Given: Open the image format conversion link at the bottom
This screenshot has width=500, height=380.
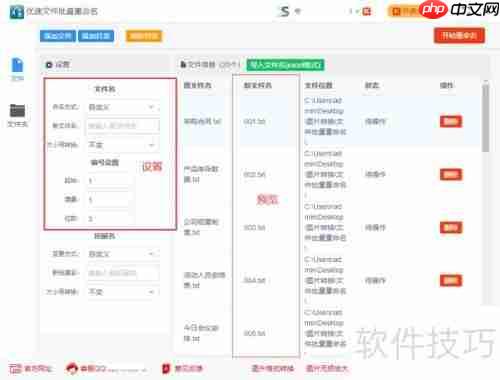Looking at the screenshot, I should 273,368.
